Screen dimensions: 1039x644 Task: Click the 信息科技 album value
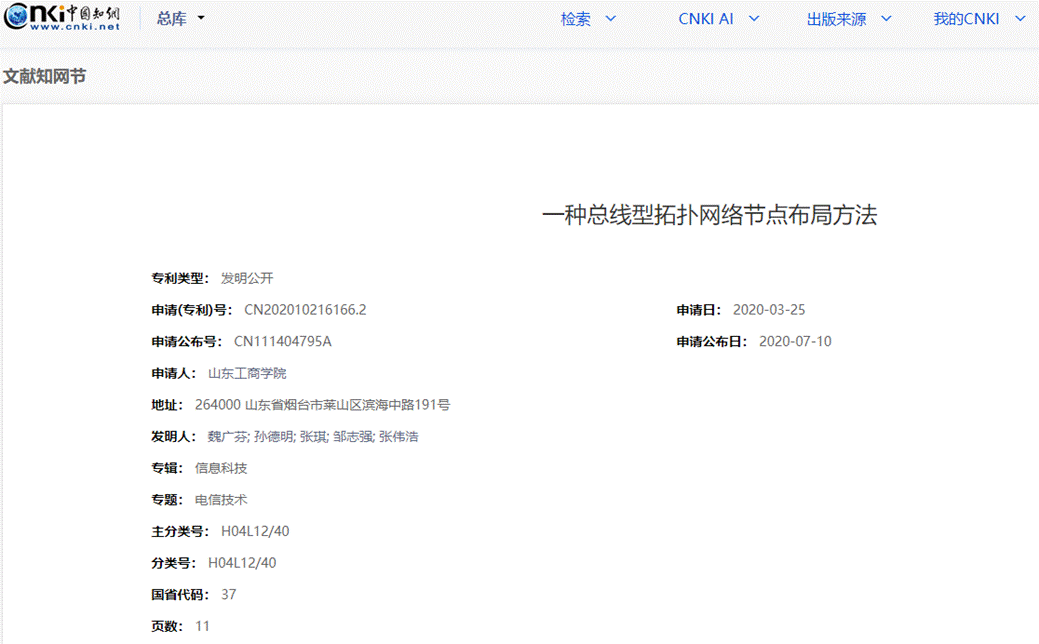221,468
